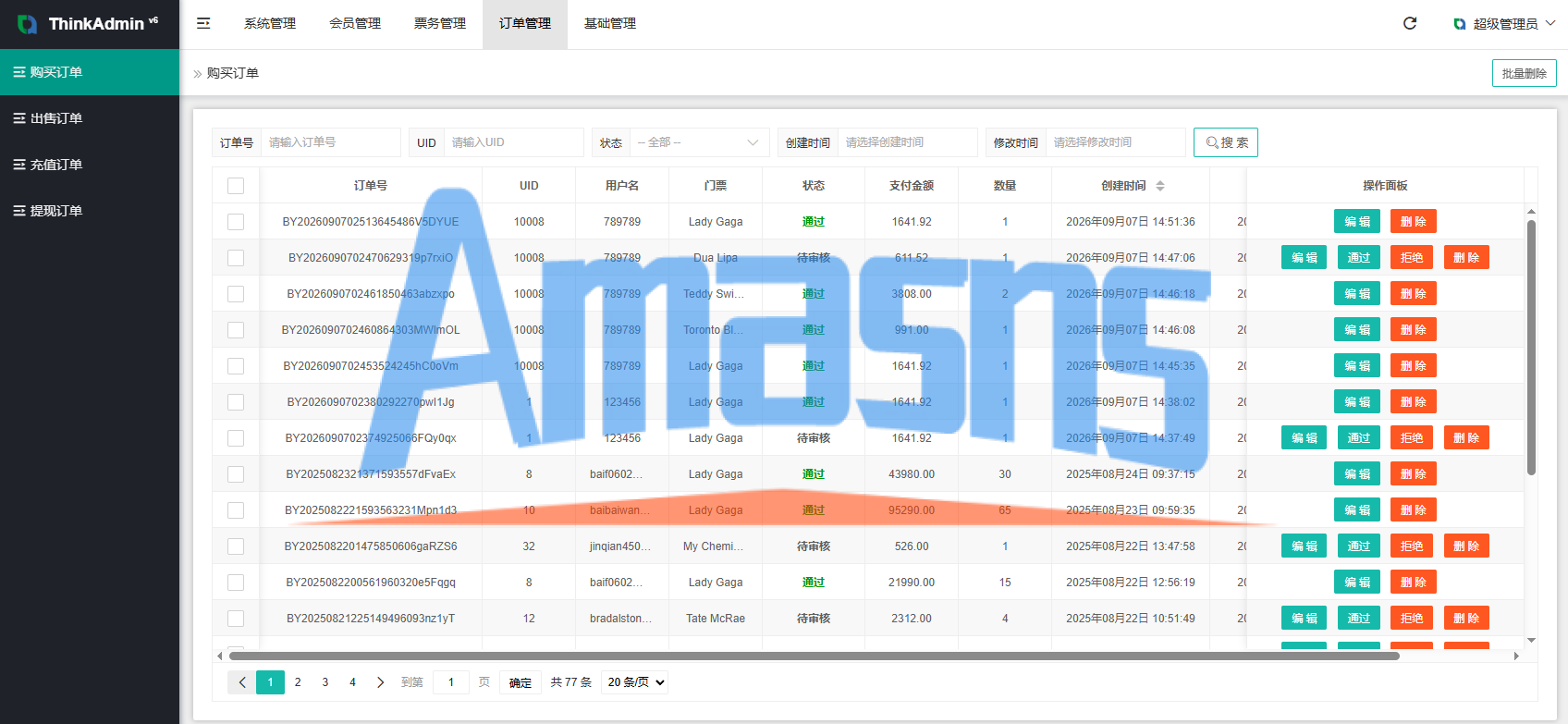Reject the Tate McRae order with 拒绝
Image resolution: width=1568 pixels, height=724 pixels.
(1412, 619)
